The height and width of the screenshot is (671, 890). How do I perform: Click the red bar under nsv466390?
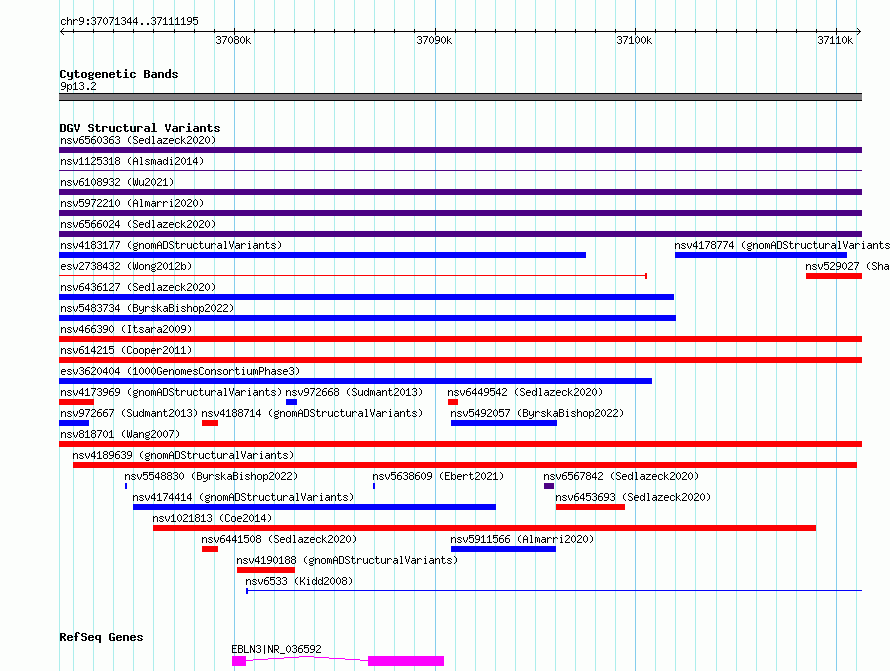coord(460,339)
